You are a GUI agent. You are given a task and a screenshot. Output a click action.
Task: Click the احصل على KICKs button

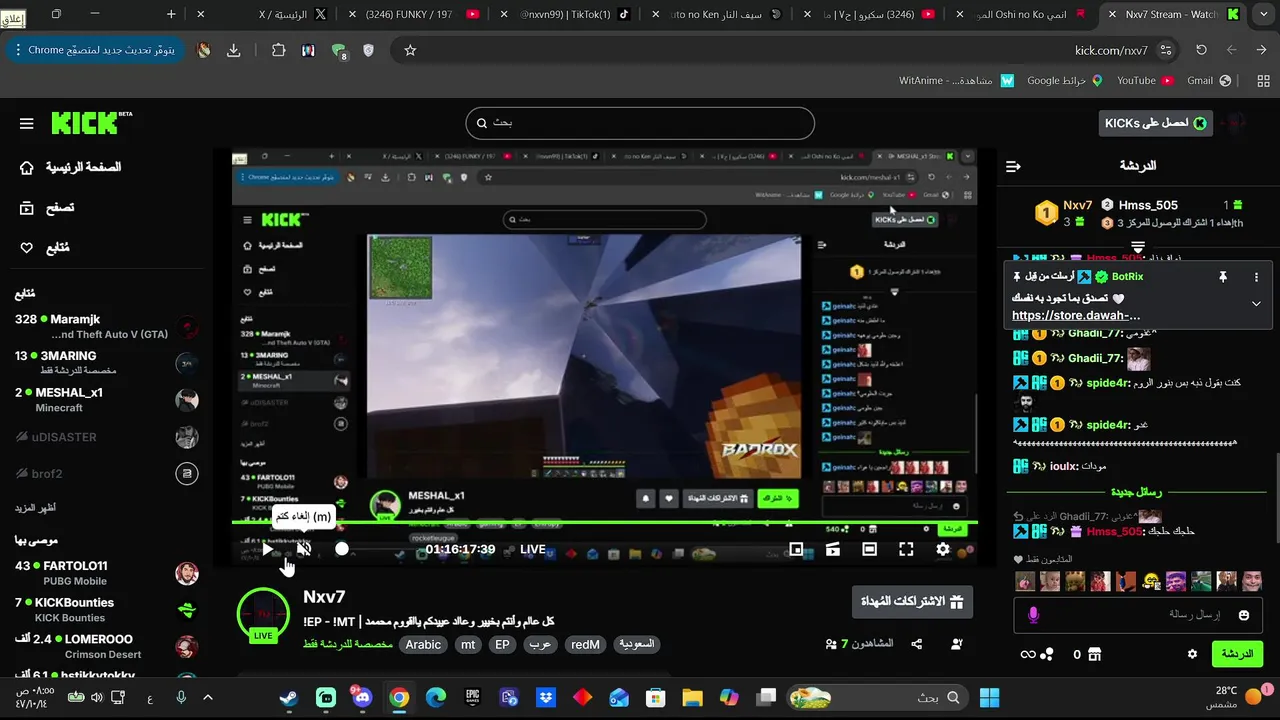click(x=1155, y=123)
